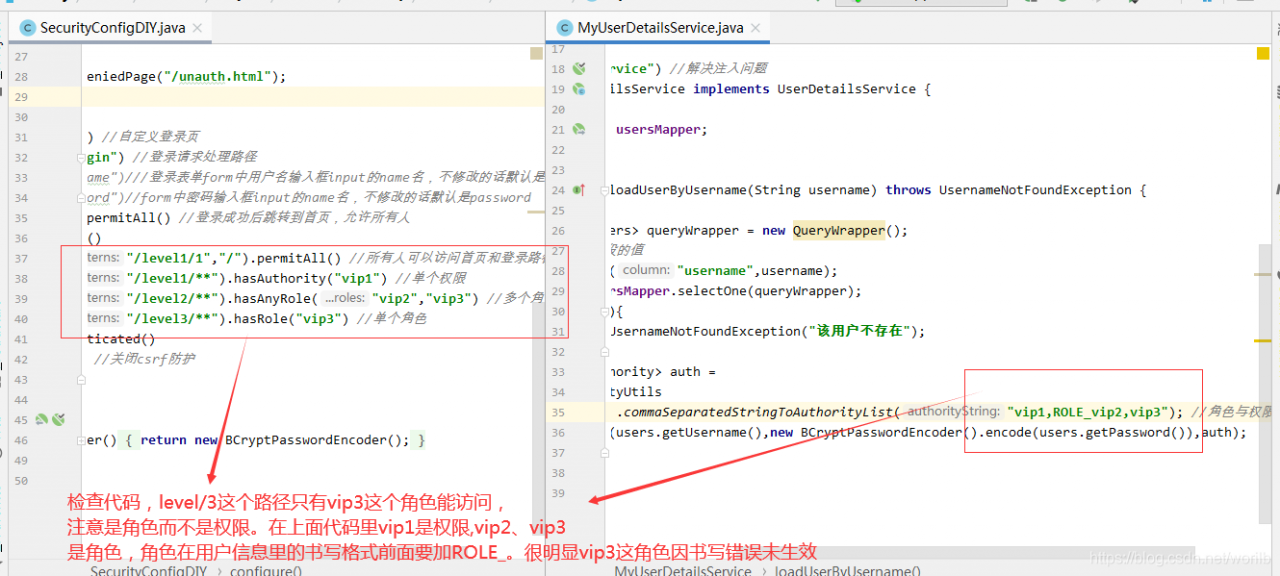The image size is (1280, 576).
Task: Select the SecurityConfigDIY breadcrumb
Action: pos(148,571)
